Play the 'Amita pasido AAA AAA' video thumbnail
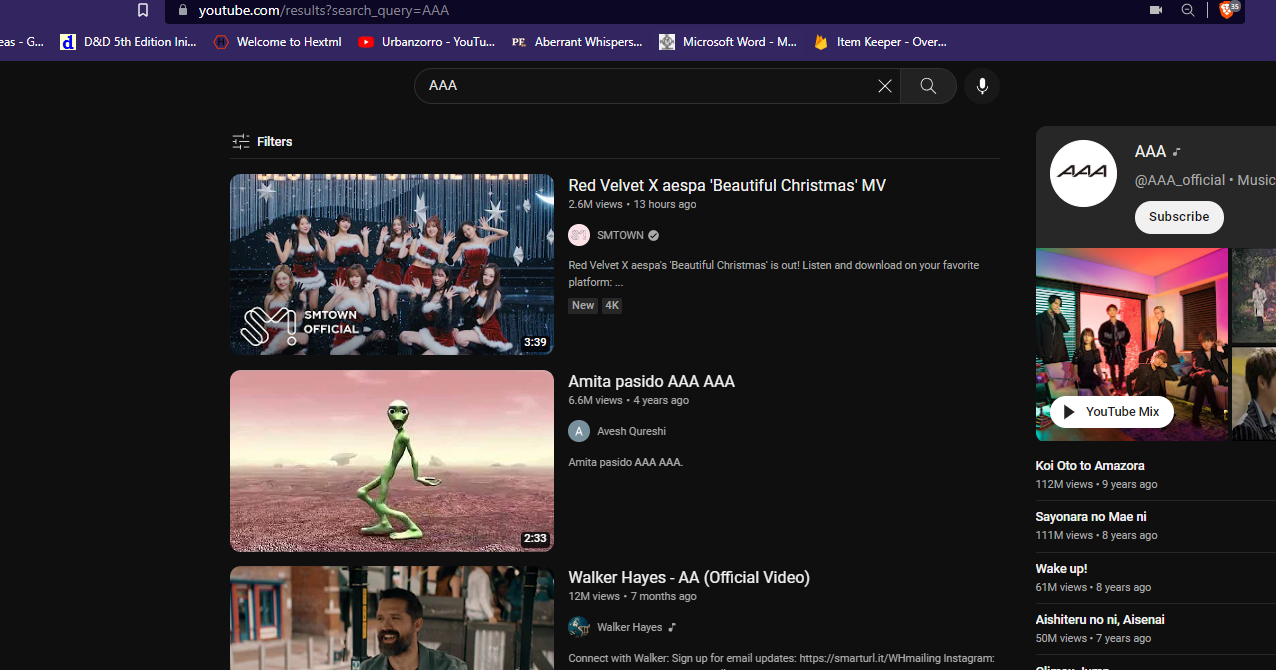1276x670 pixels. (391, 460)
